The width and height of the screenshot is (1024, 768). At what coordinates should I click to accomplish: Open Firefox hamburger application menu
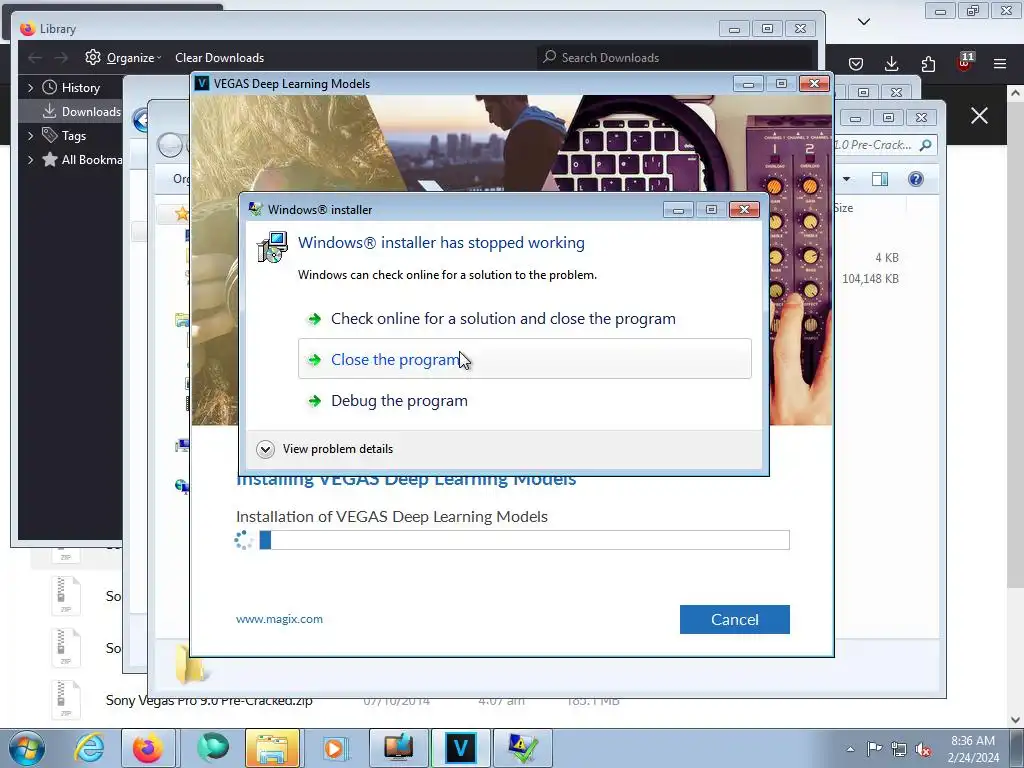point(1000,63)
